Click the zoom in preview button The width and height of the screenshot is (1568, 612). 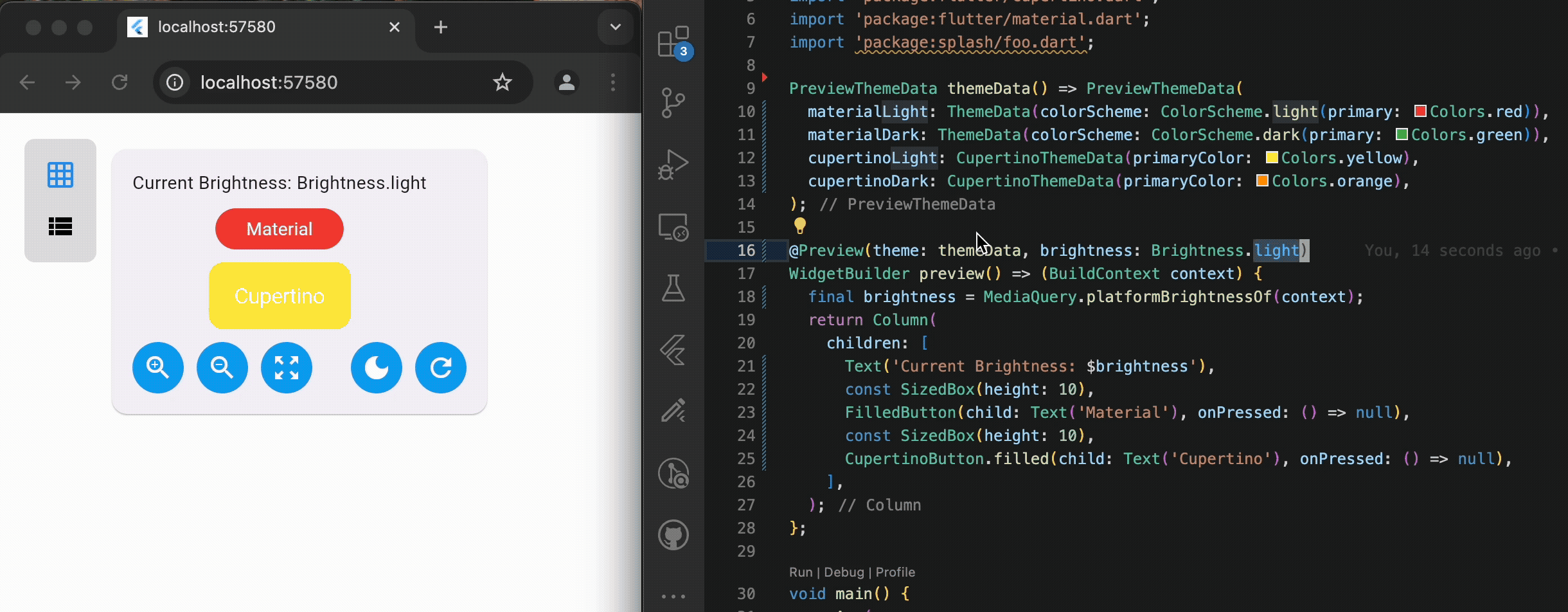pos(157,368)
